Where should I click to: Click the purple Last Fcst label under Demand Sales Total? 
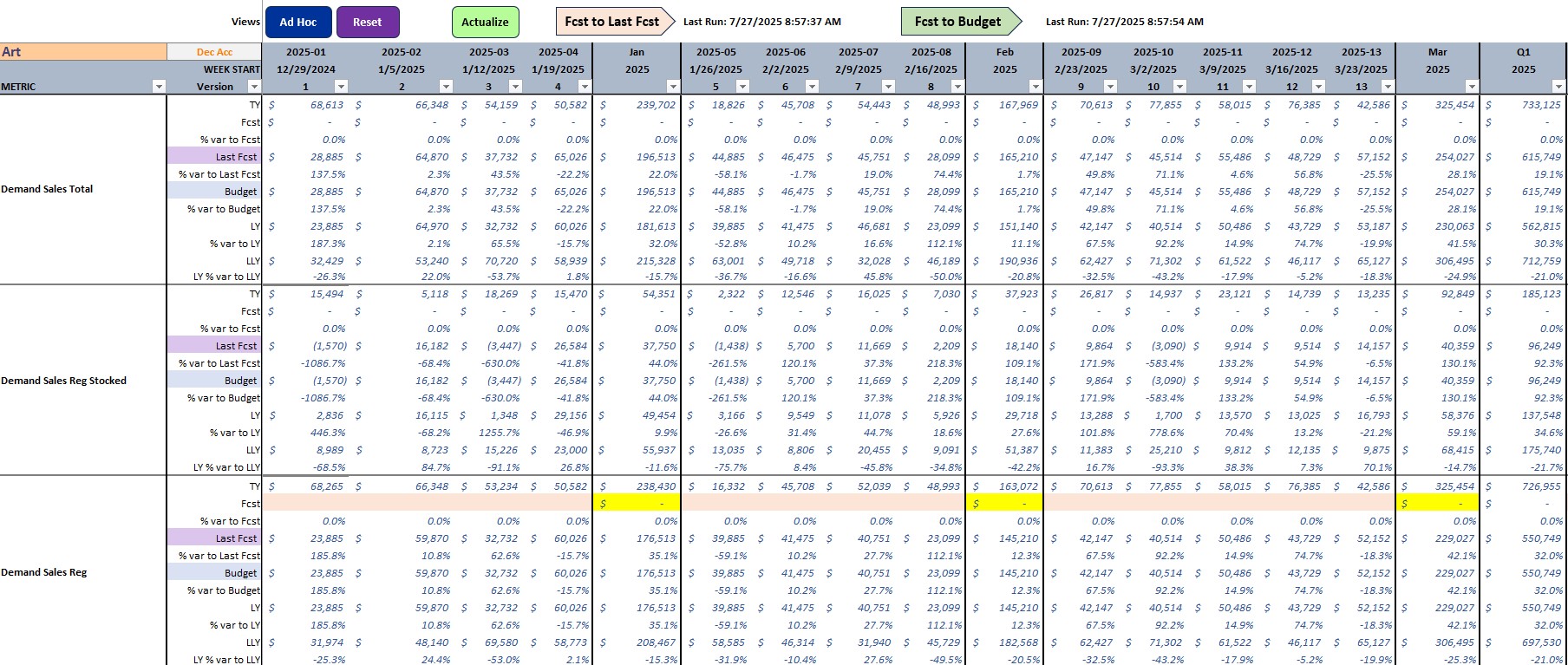click(214, 157)
